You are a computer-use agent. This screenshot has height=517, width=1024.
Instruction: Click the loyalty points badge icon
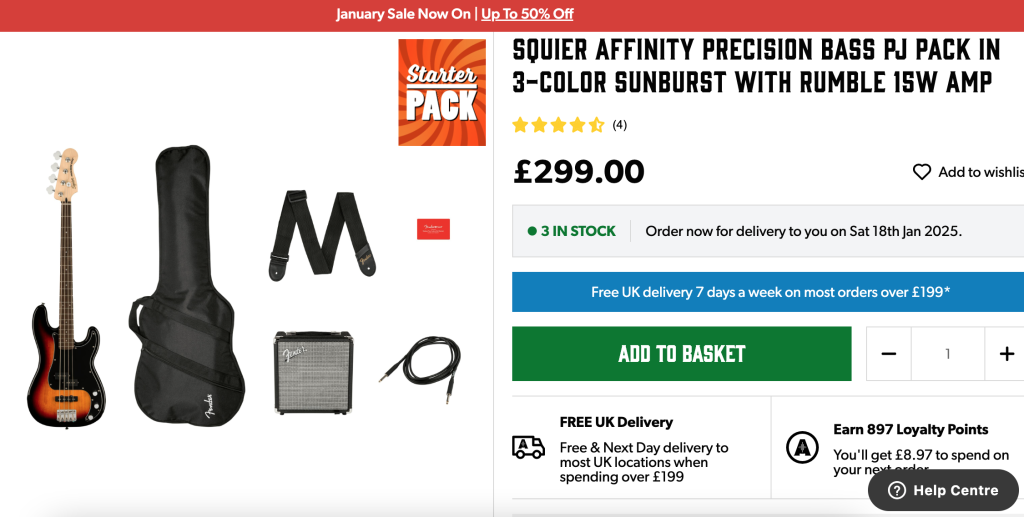(x=802, y=447)
